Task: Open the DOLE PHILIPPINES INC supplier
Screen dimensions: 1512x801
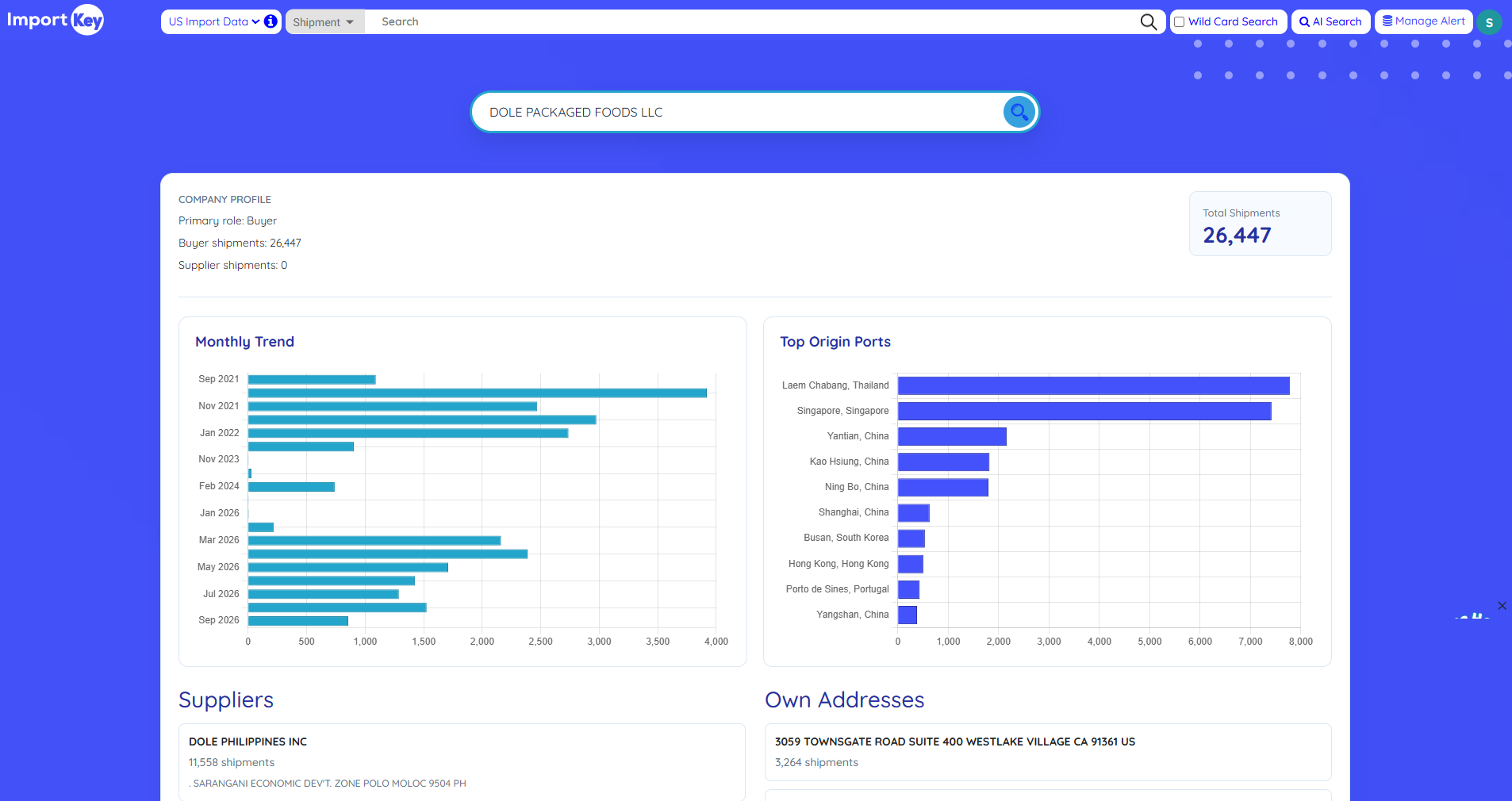Action: coord(248,742)
